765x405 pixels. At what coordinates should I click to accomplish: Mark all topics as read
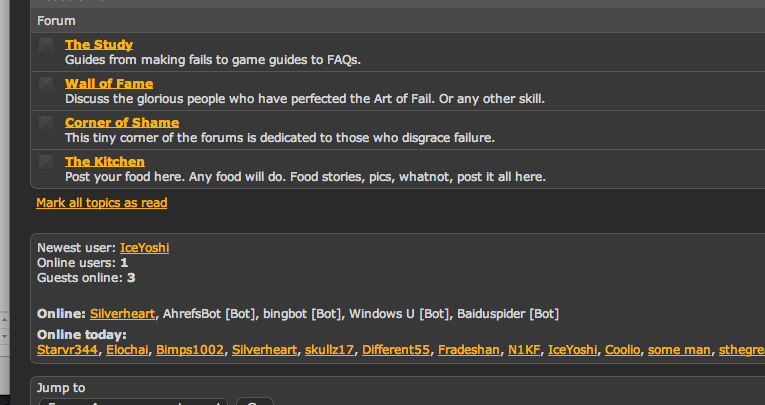pos(101,203)
